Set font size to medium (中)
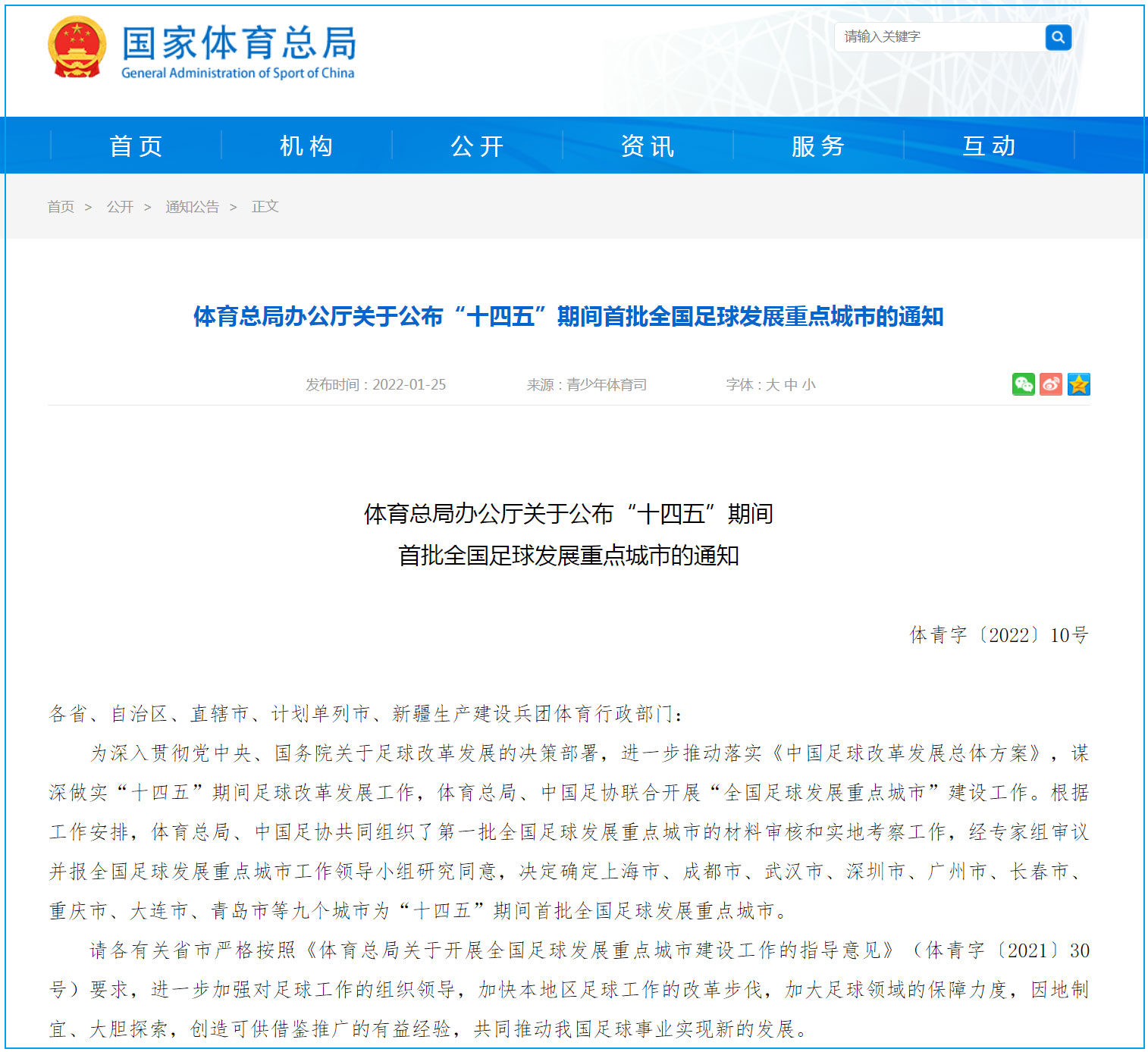1148x1052 pixels. (x=791, y=385)
